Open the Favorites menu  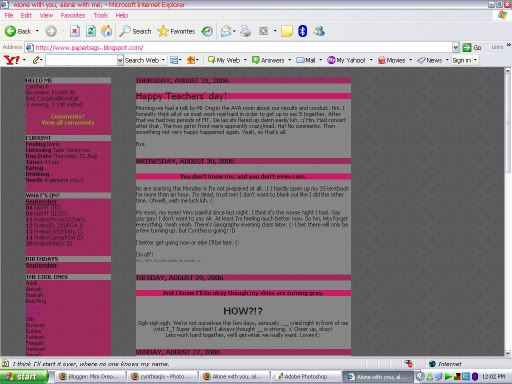(73, 15)
